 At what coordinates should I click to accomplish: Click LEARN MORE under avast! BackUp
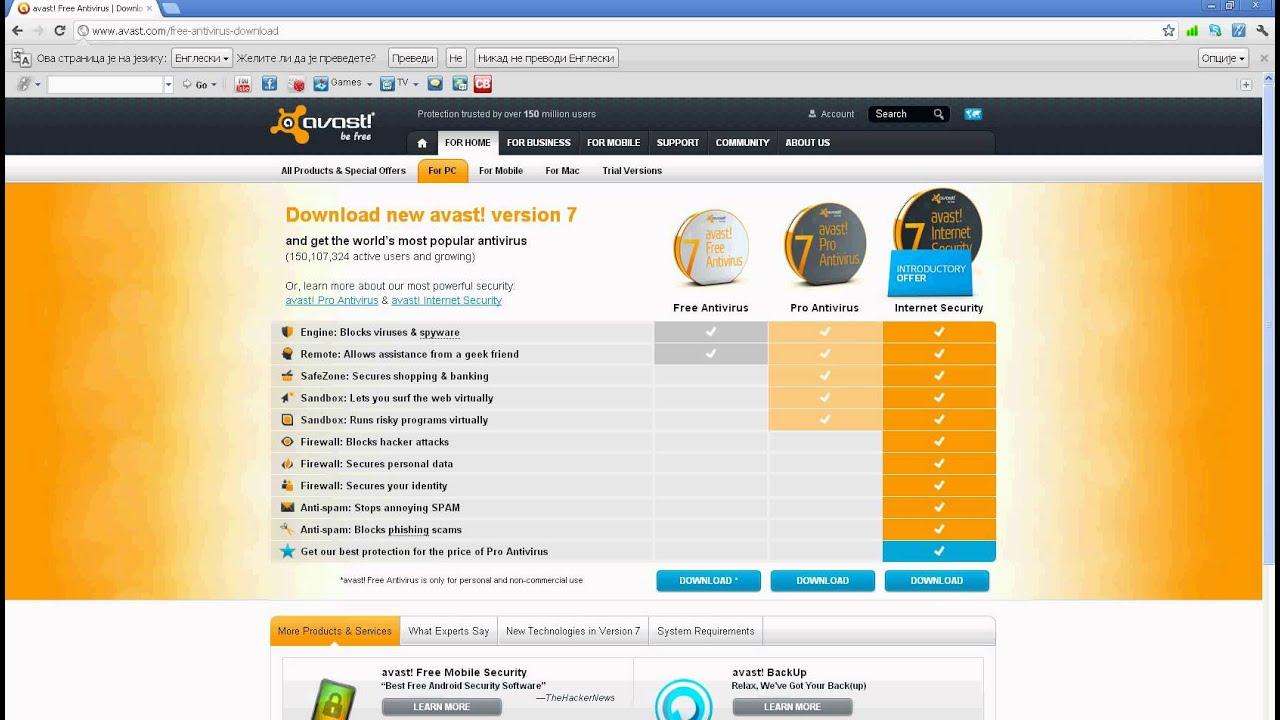(792, 707)
